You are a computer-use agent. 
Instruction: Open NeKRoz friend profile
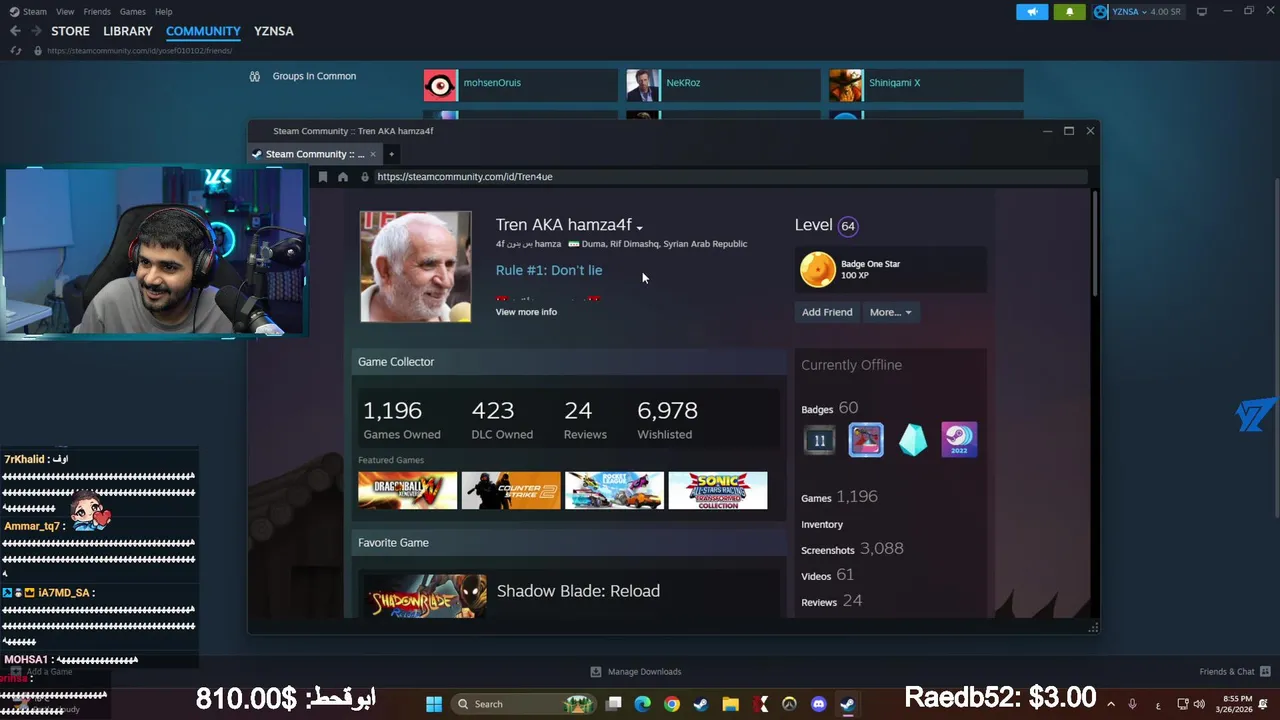pos(722,85)
